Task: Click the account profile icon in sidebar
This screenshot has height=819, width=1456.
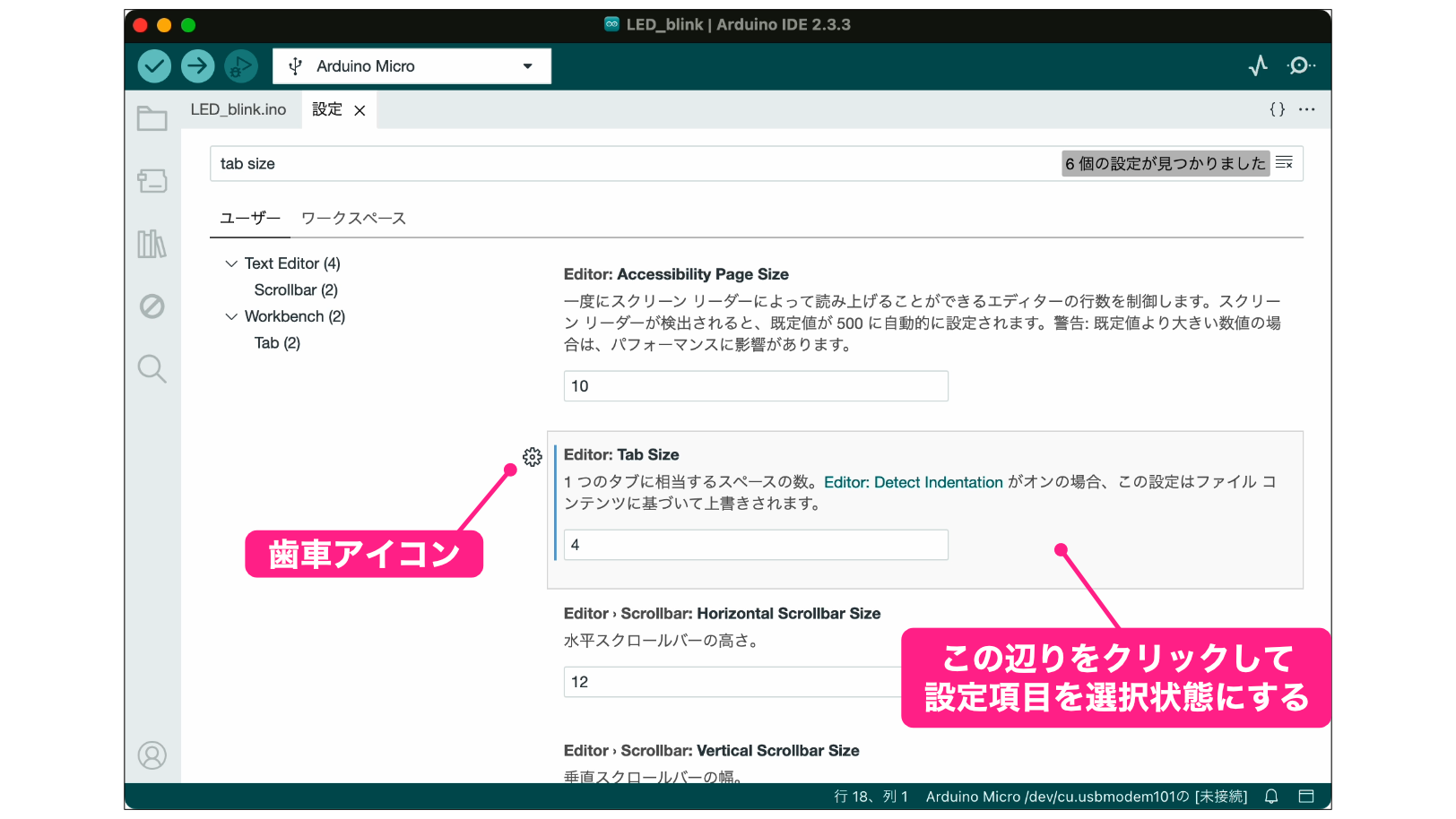Action: pyautogui.click(x=152, y=755)
